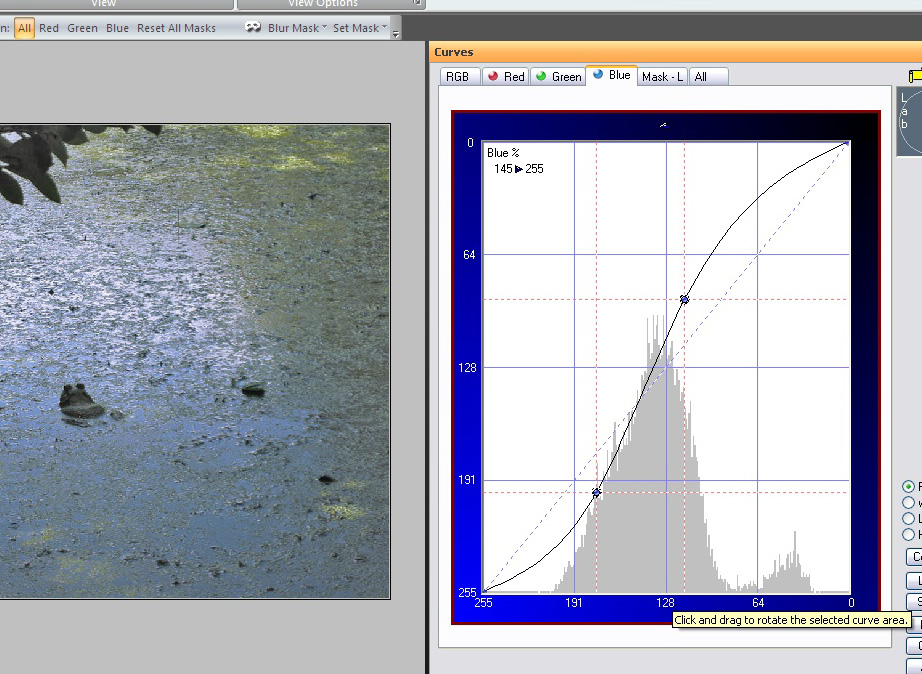Open the All tab in Curves panel
This screenshot has width=922, height=674.
[x=708, y=76]
